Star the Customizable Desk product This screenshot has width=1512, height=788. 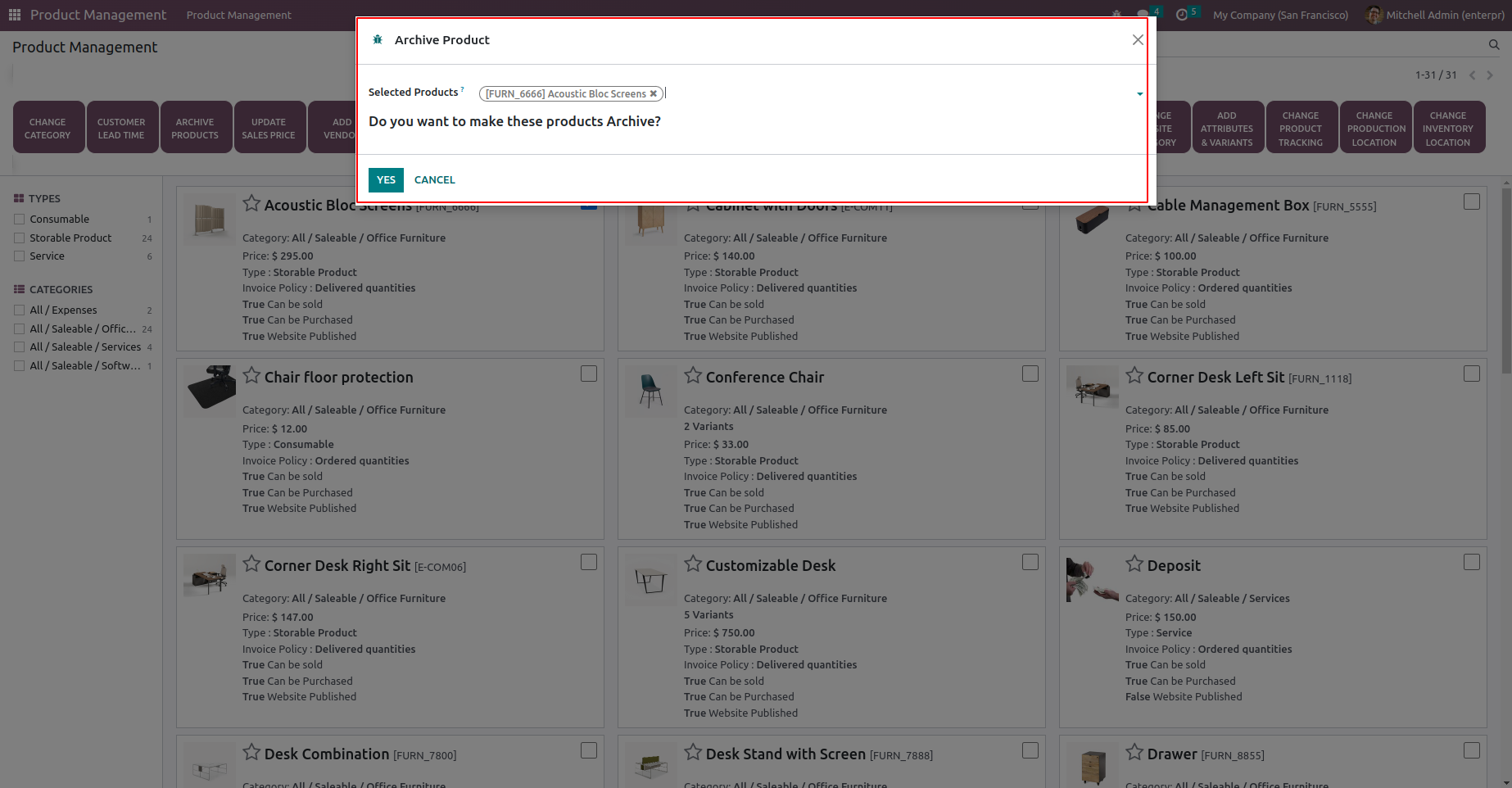click(693, 564)
